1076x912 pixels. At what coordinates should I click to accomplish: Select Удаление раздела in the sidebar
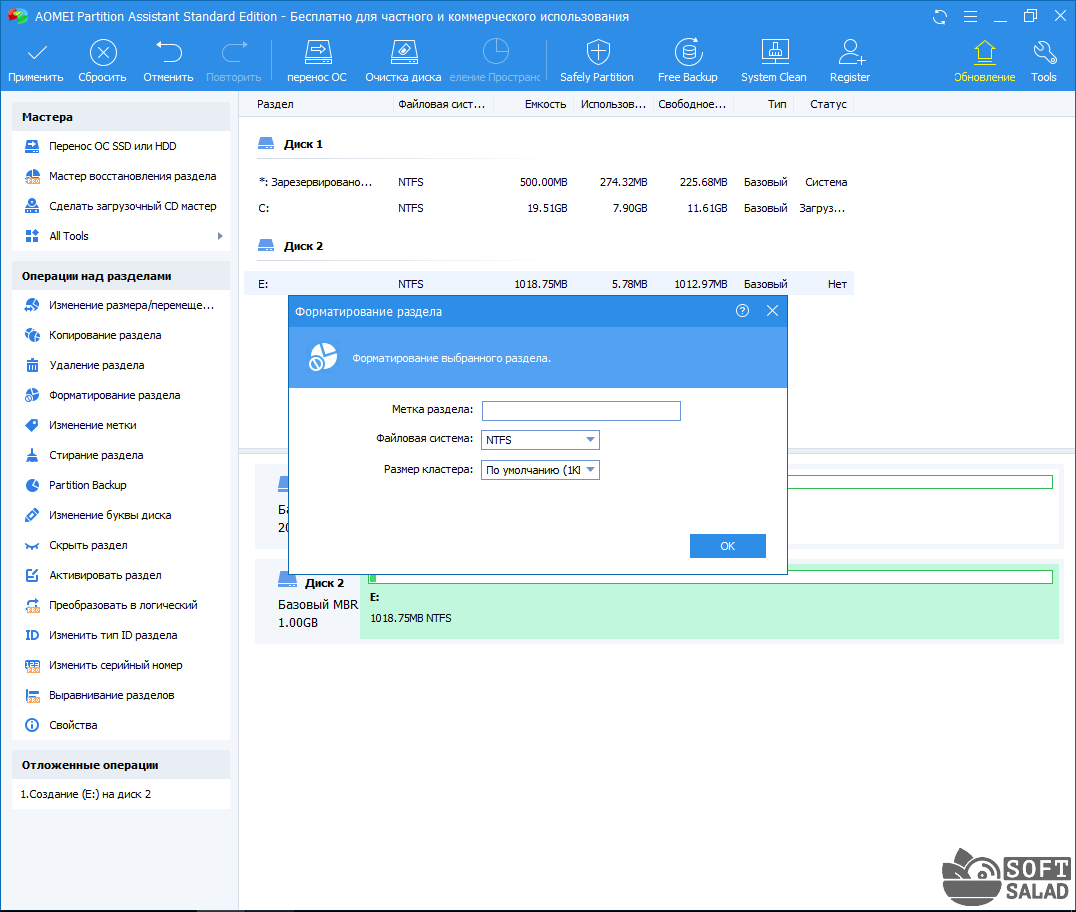[x=96, y=365]
